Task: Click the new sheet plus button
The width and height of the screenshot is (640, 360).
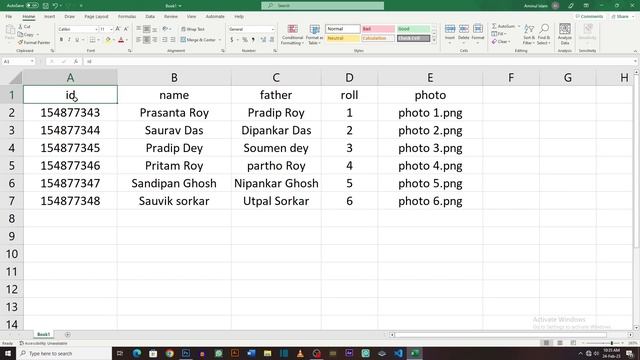Action: pos(68,335)
